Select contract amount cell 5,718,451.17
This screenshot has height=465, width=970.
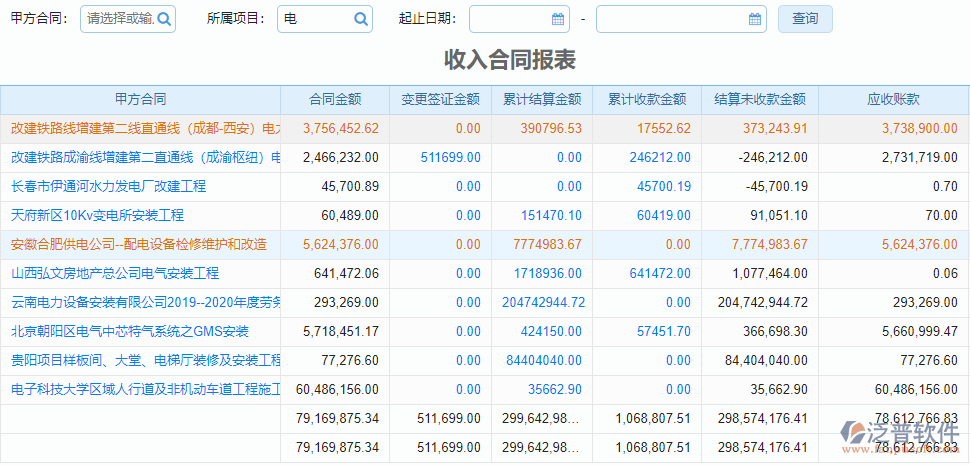(341, 331)
